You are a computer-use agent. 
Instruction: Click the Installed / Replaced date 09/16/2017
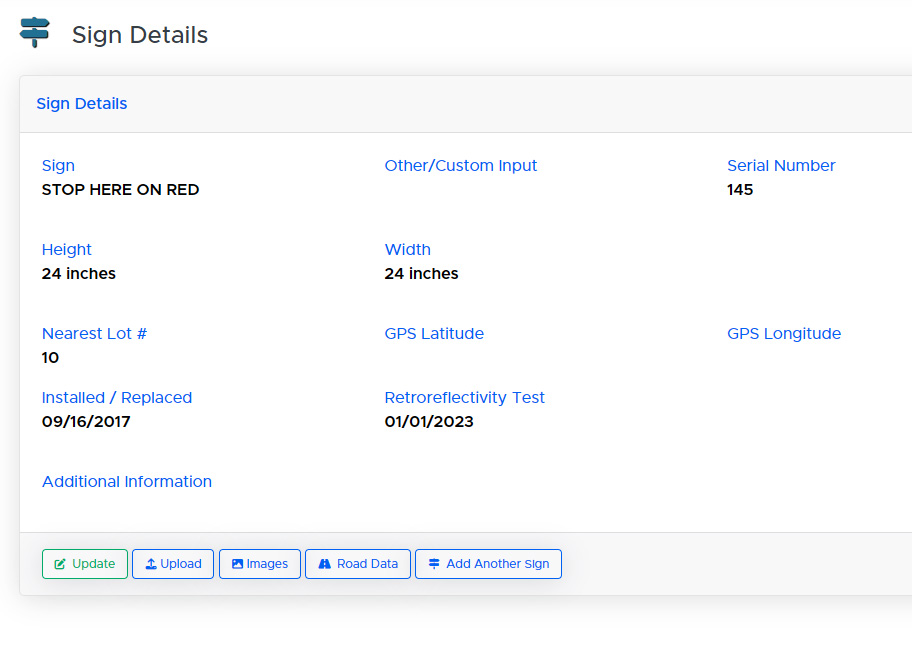click(86, 422)
